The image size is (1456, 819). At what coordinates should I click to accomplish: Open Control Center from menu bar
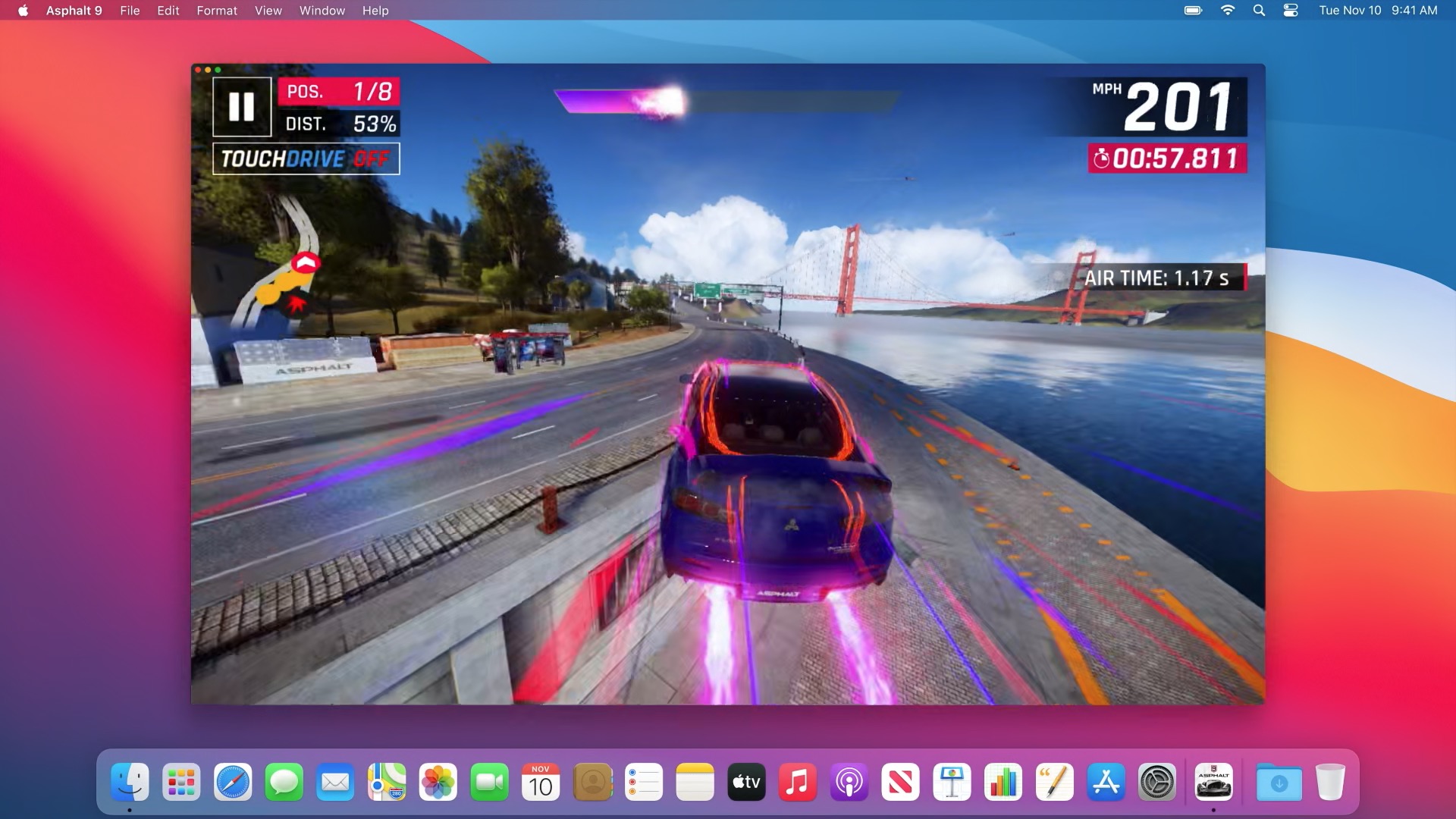(x=1291, y=11)
